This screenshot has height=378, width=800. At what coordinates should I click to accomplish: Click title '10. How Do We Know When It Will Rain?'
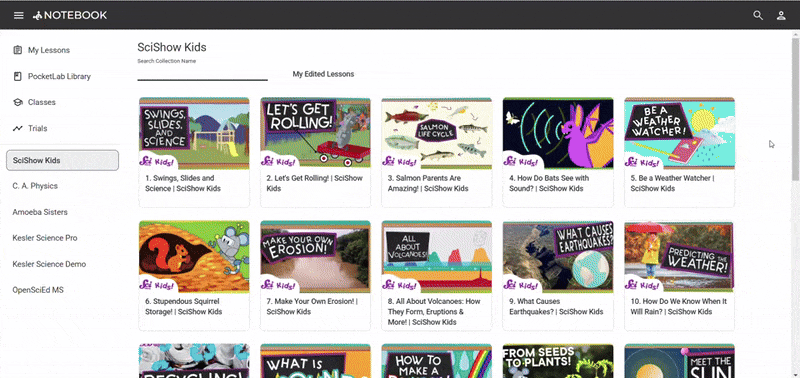pos(679,306)
